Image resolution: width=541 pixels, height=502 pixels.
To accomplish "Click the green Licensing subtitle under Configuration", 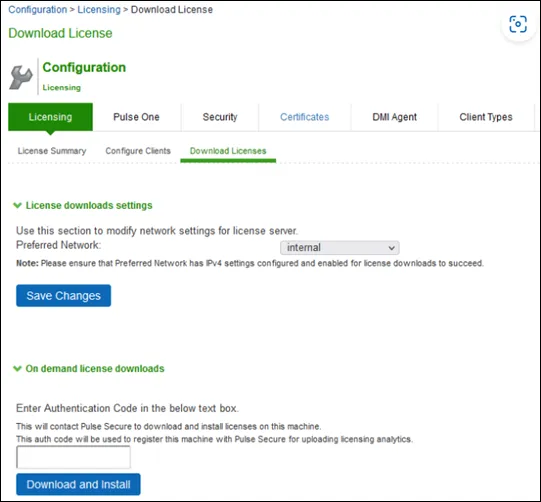I will (x=61, y=88).
